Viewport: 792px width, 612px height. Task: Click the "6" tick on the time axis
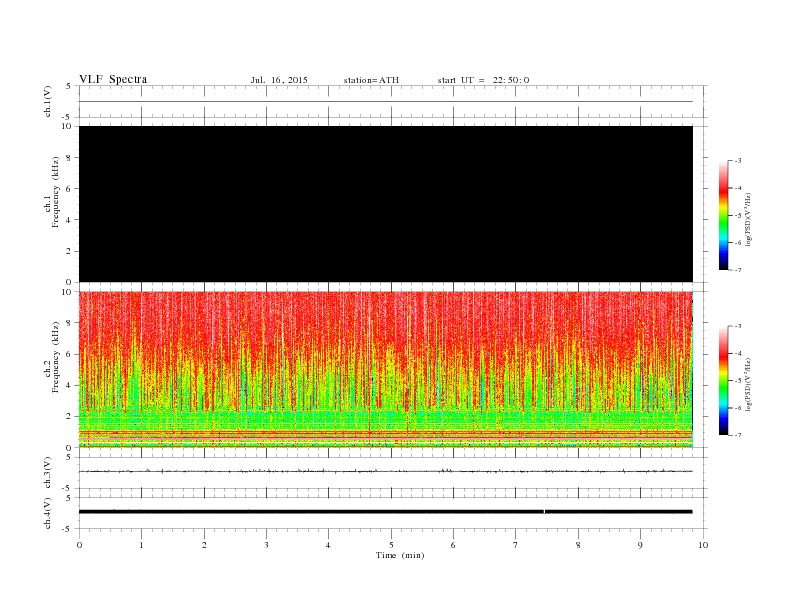click(453, 545)
